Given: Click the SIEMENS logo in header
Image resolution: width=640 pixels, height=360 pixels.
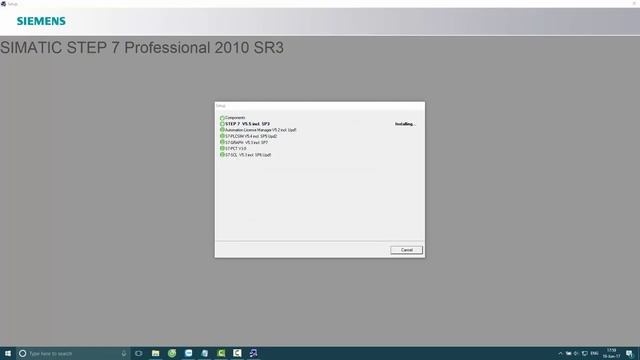Looking at the screenshot, I should [41, 21].
